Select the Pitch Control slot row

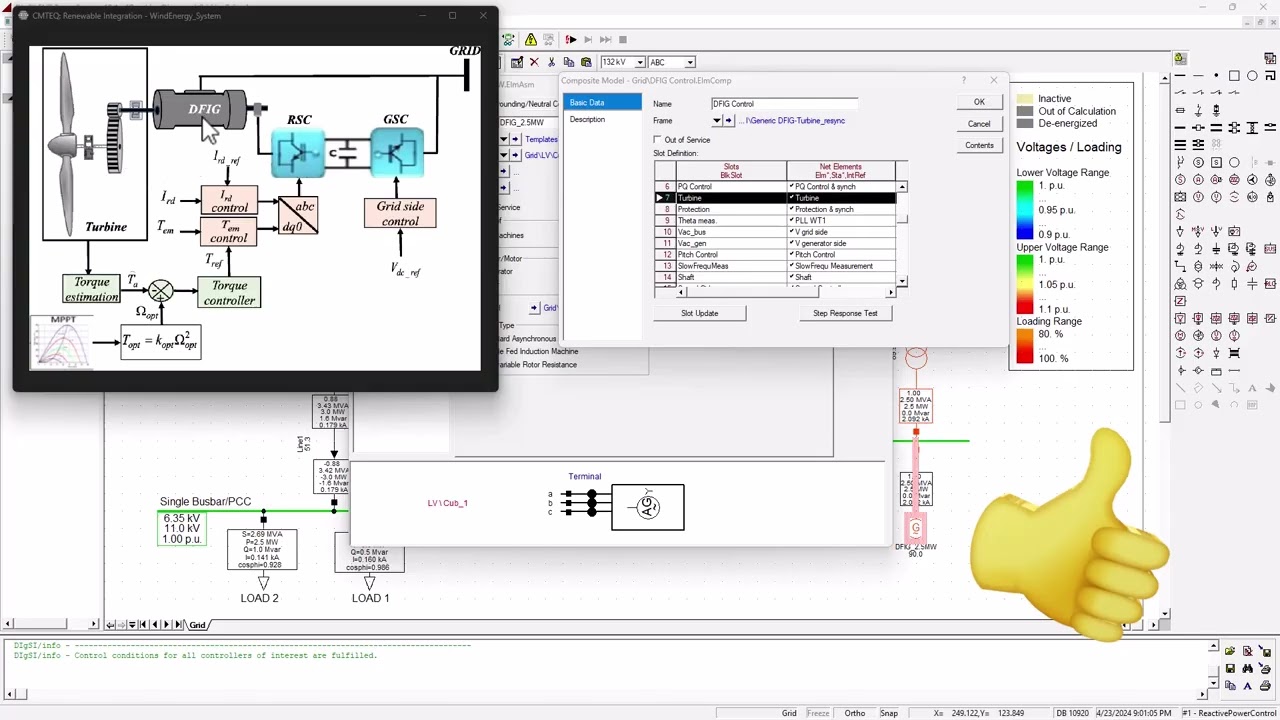click(x=775, y=254)
